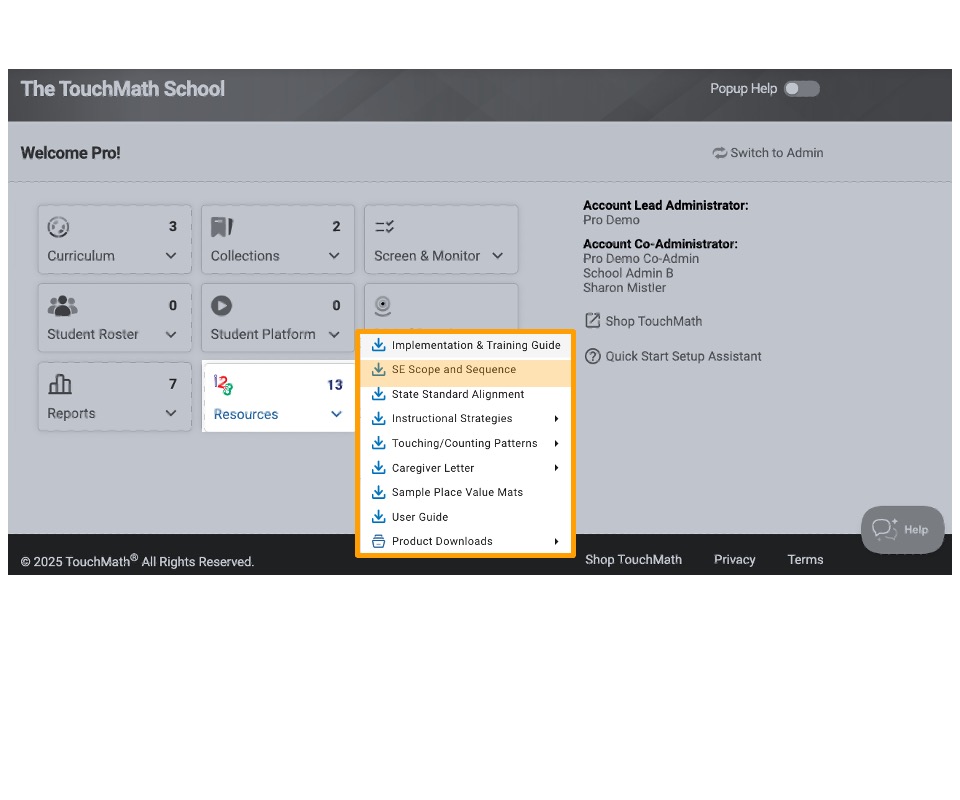Open Caregiver Letter menu item
The image size is (960, 800).
(465, 468)
